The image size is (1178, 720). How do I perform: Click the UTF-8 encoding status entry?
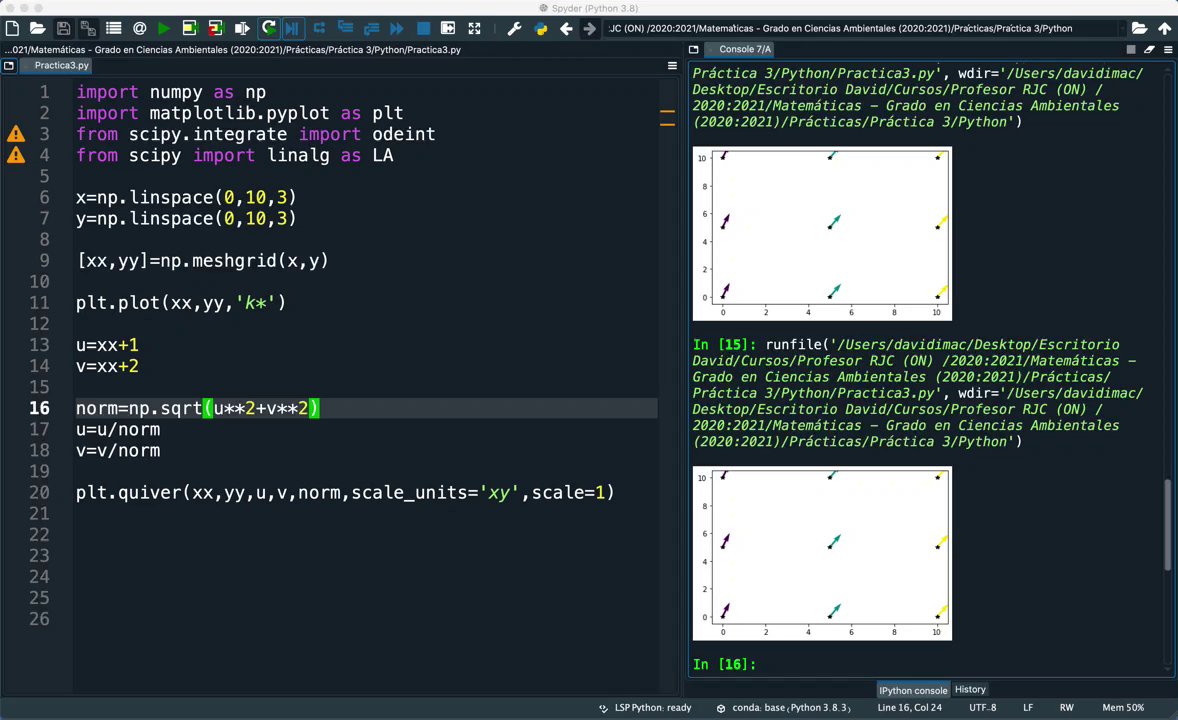pos(982,708)
